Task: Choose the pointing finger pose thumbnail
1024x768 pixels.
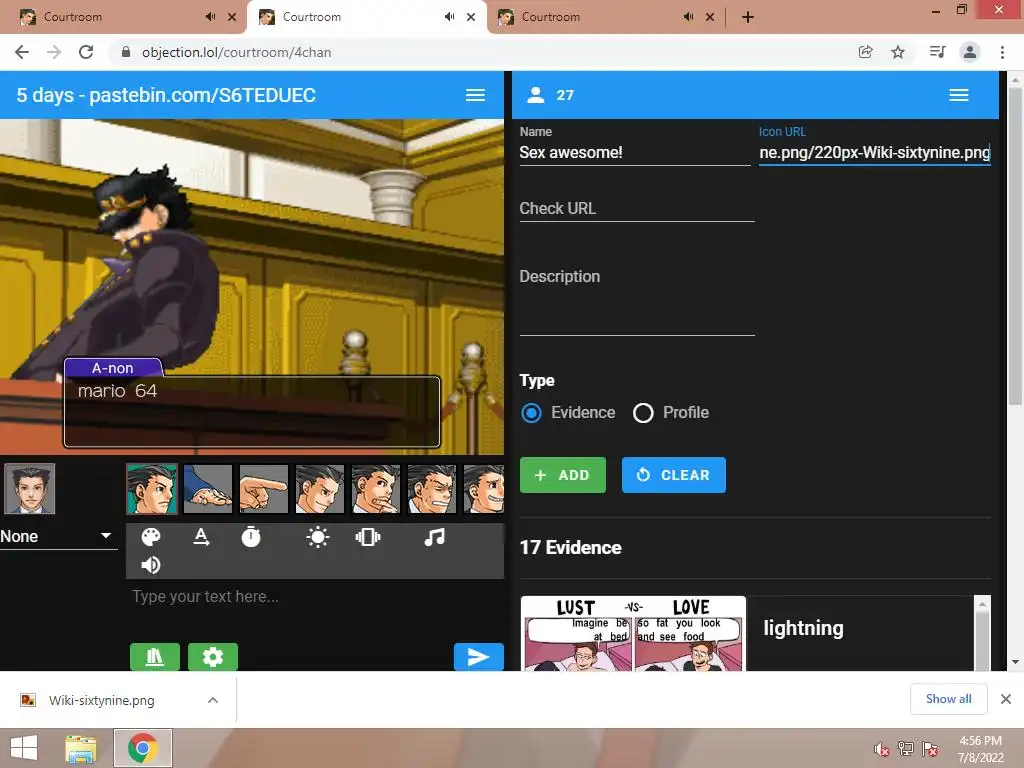Action: tap(264, 488)
